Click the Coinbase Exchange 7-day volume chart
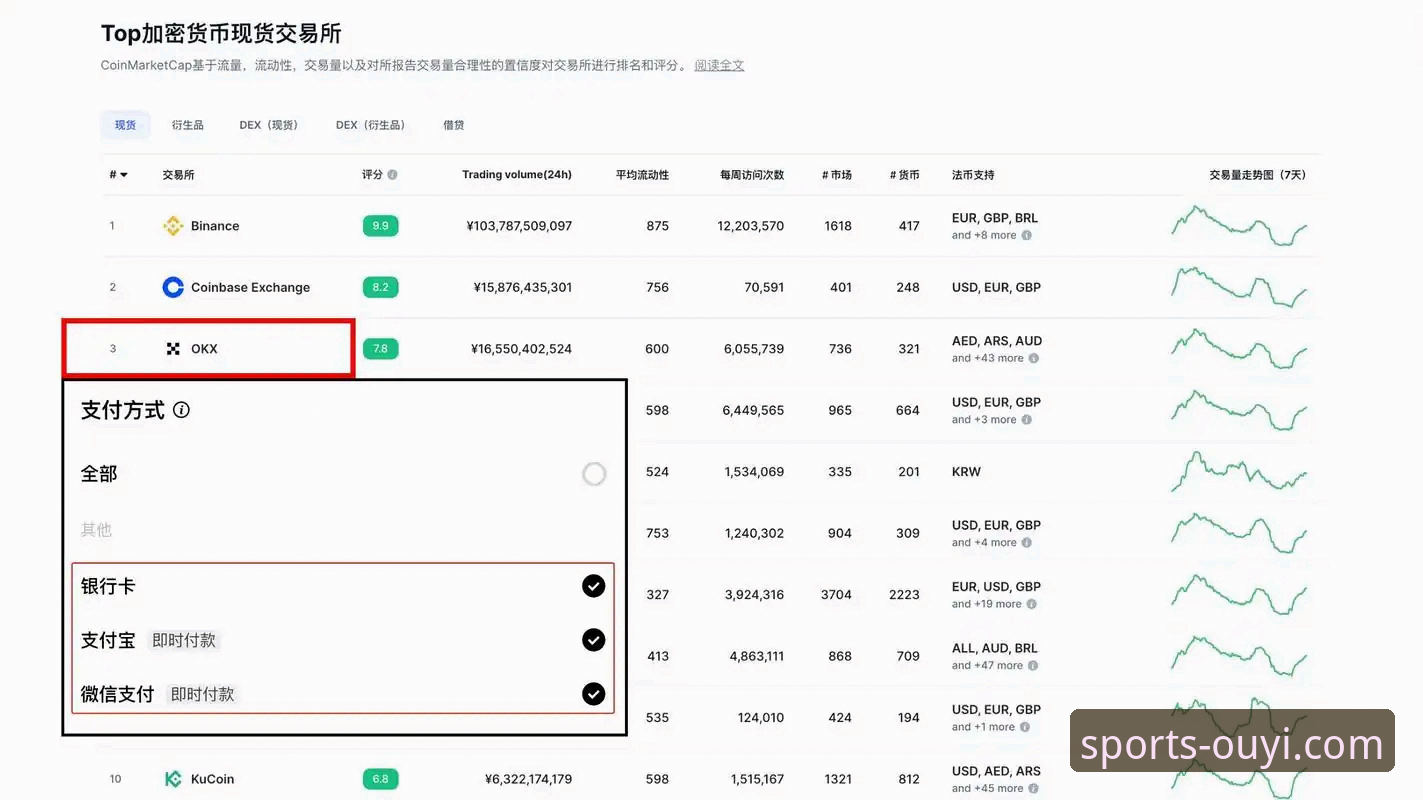 click(1239, 287)
